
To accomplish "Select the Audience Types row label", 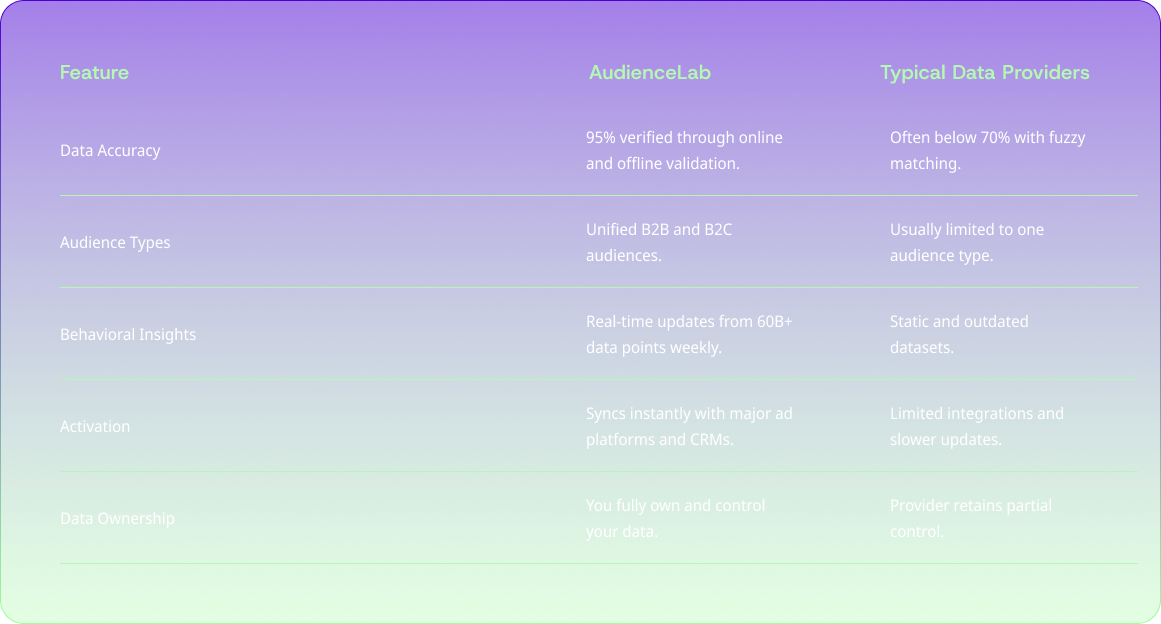I will pyautogui.click(x=115, y=242).
